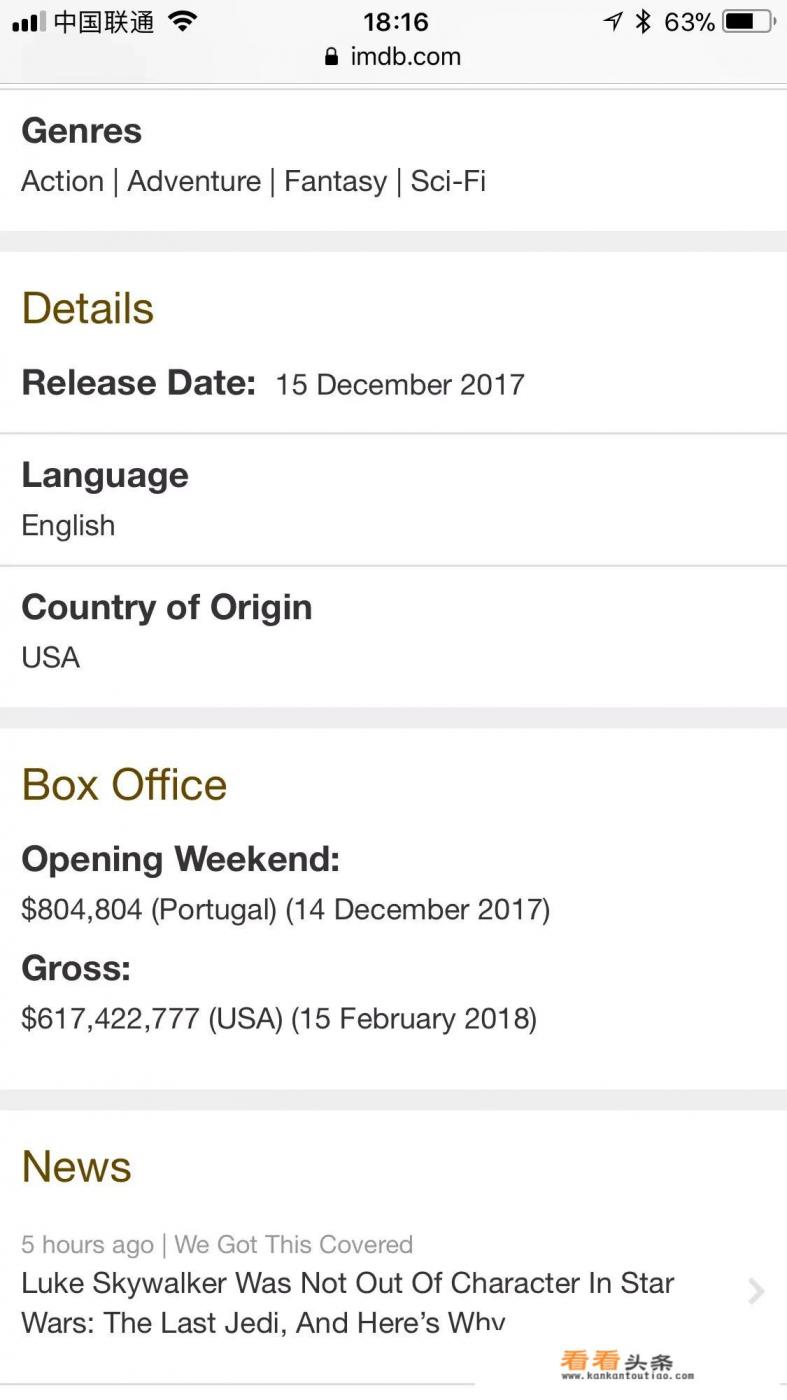Select the Fantasy genre link

click(335, 182)
